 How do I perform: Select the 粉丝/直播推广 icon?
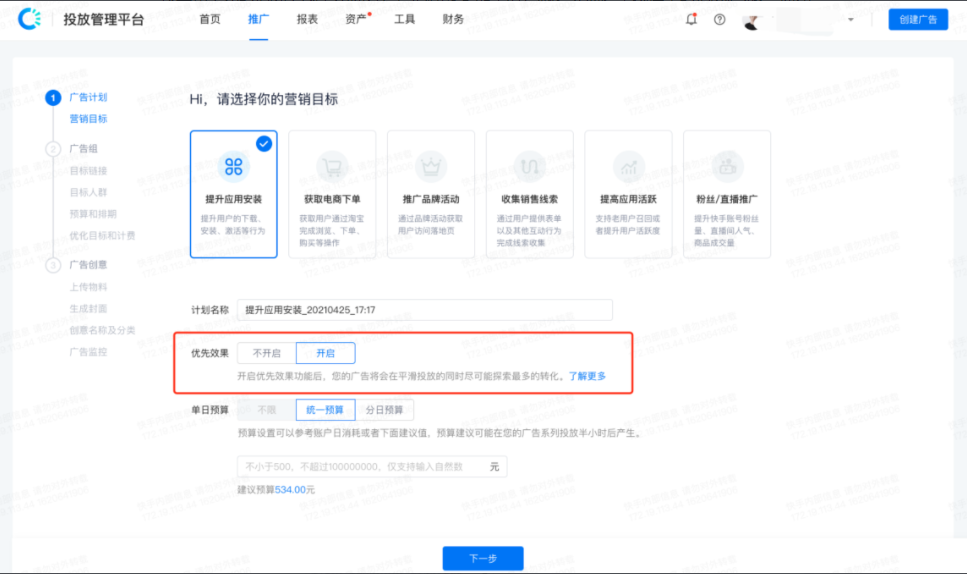(x=727, y=166)
